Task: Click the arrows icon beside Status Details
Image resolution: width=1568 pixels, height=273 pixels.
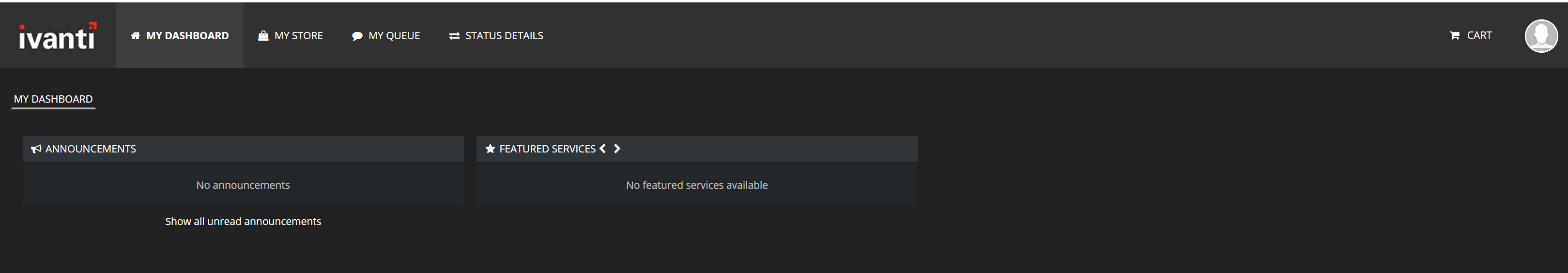Action: click(454, 36)
